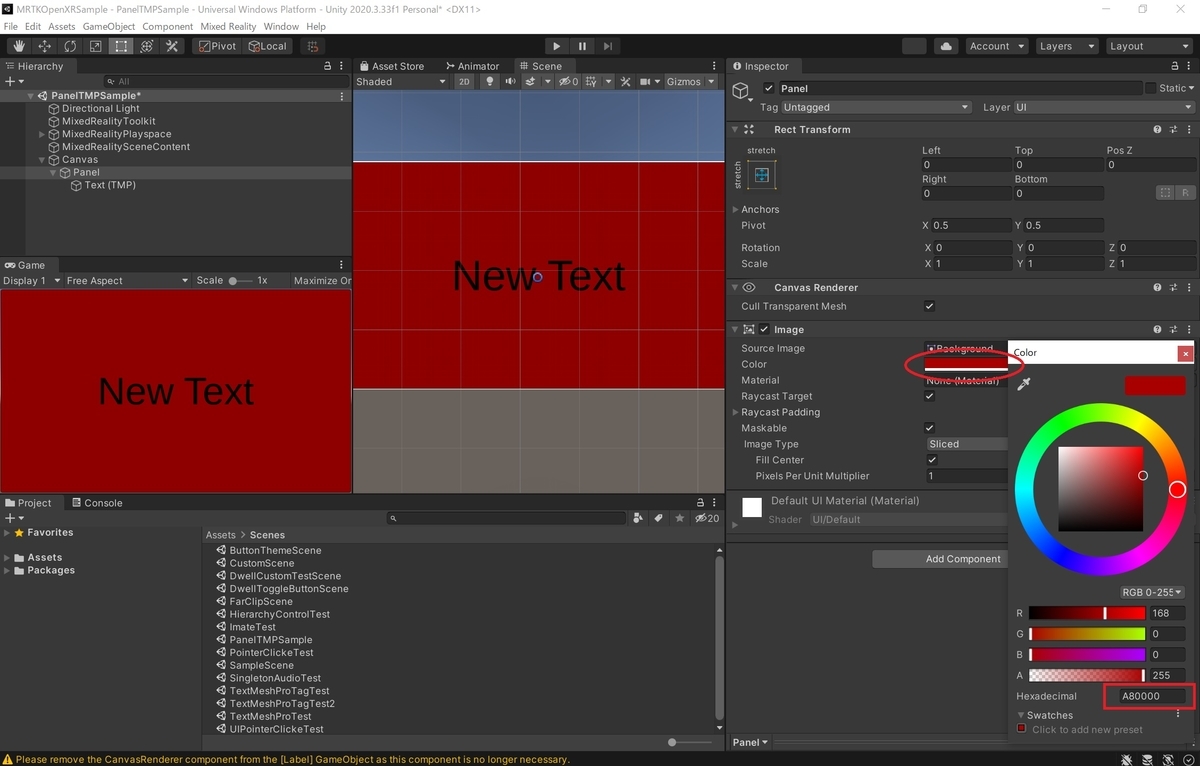Viewport: 1200px width, 766px height.
Task: Toggle scene effects icon in Scene toolbar
Action: pos(532,82)
